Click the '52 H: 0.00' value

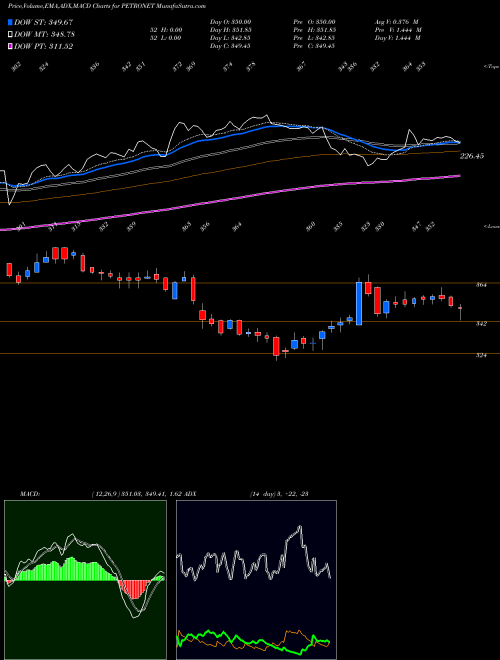pos(165,30)
